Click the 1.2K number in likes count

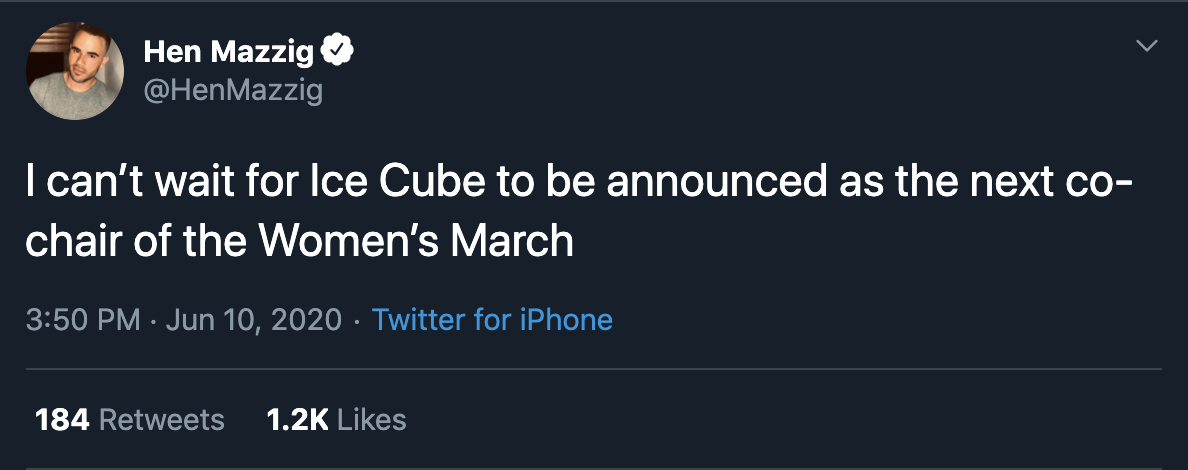coord(298,419)
